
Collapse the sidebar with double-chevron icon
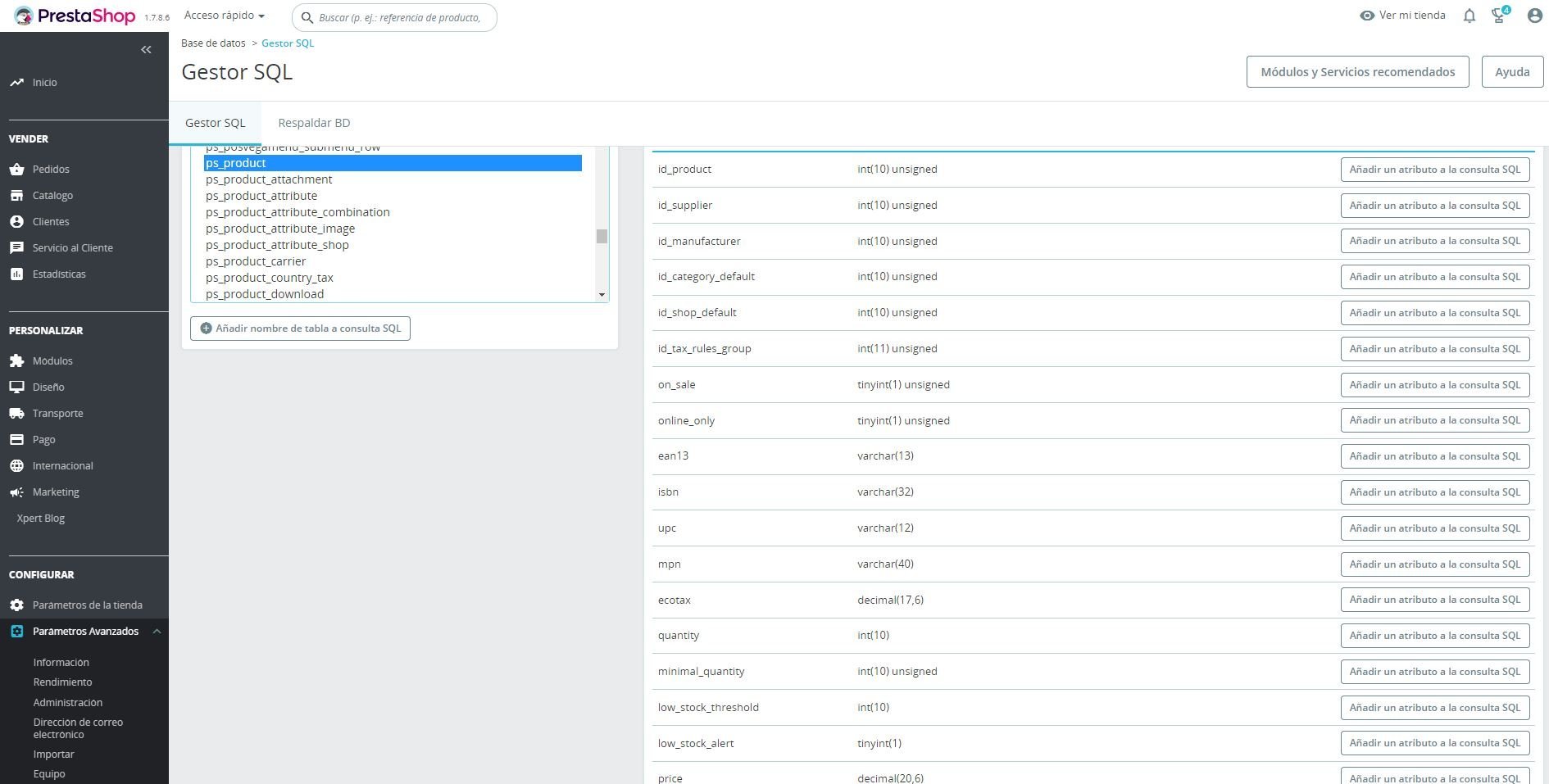point(146,50)
